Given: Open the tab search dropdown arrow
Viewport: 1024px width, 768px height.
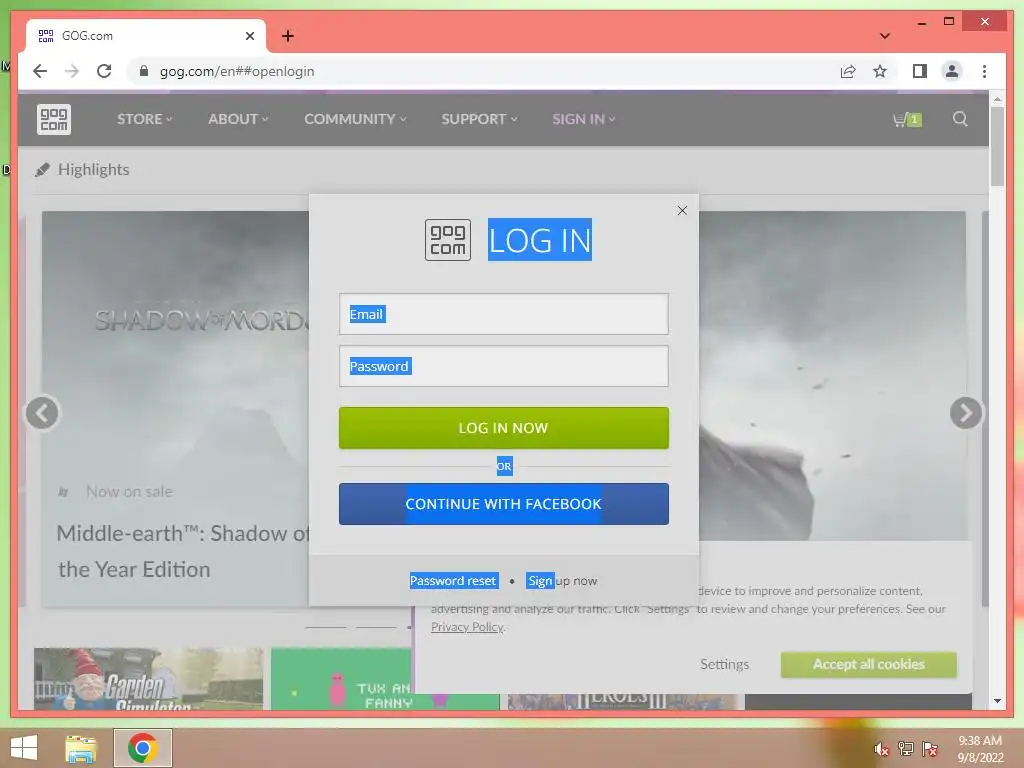Looking at the screenshot, I should coord(885,36).
